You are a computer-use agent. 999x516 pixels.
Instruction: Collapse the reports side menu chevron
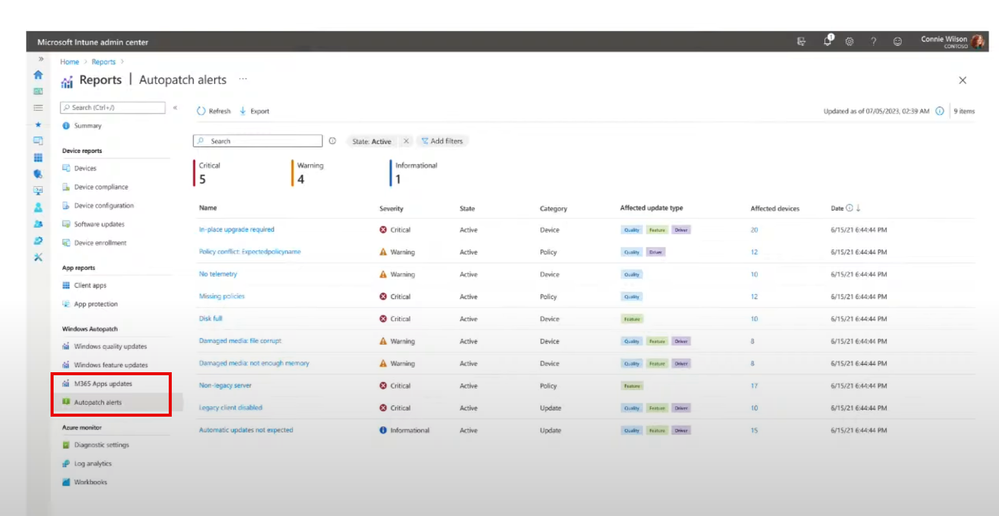[175, 108]
